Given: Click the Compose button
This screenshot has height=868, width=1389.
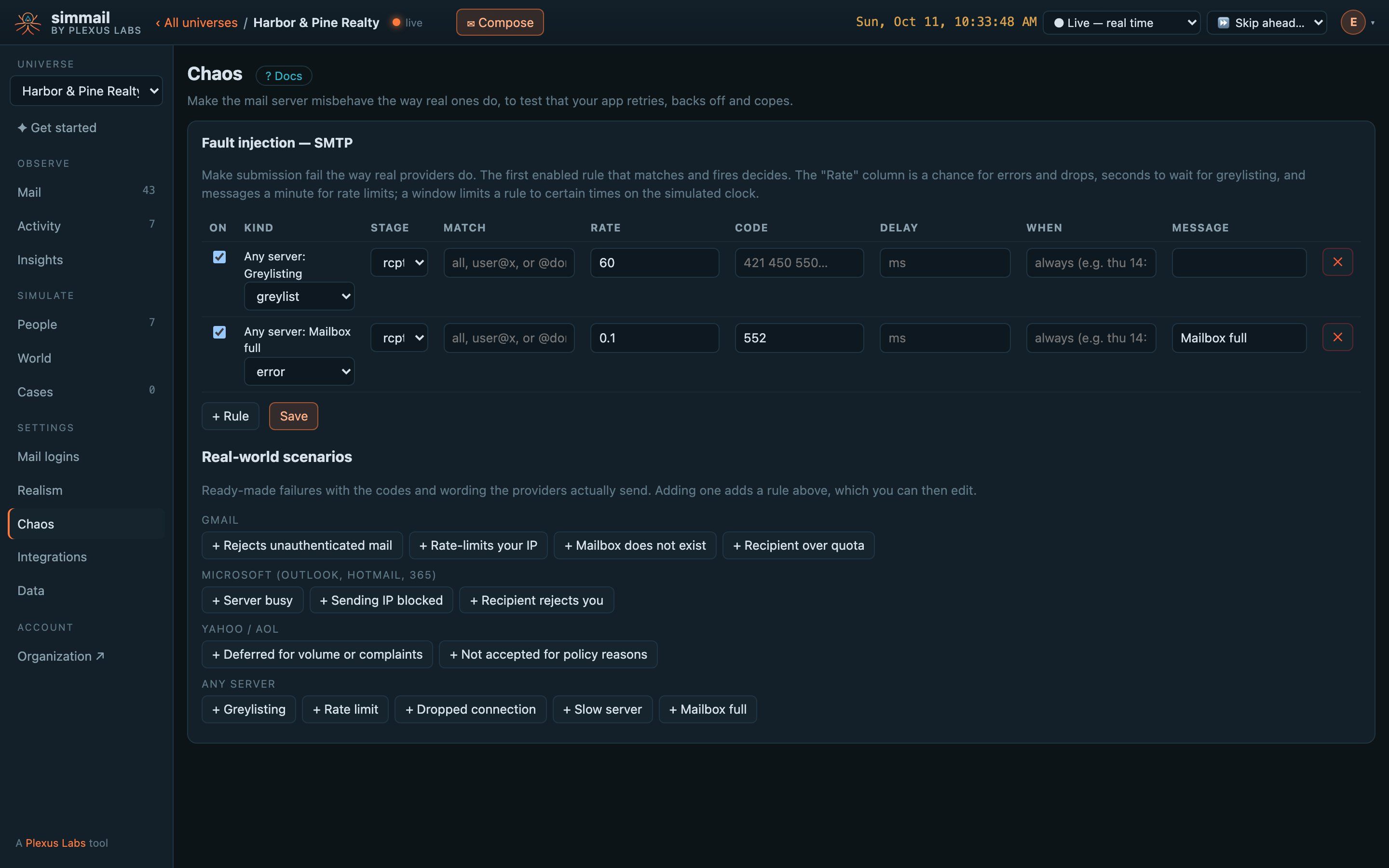Looking at the screenshot, I should click(499, 22).
